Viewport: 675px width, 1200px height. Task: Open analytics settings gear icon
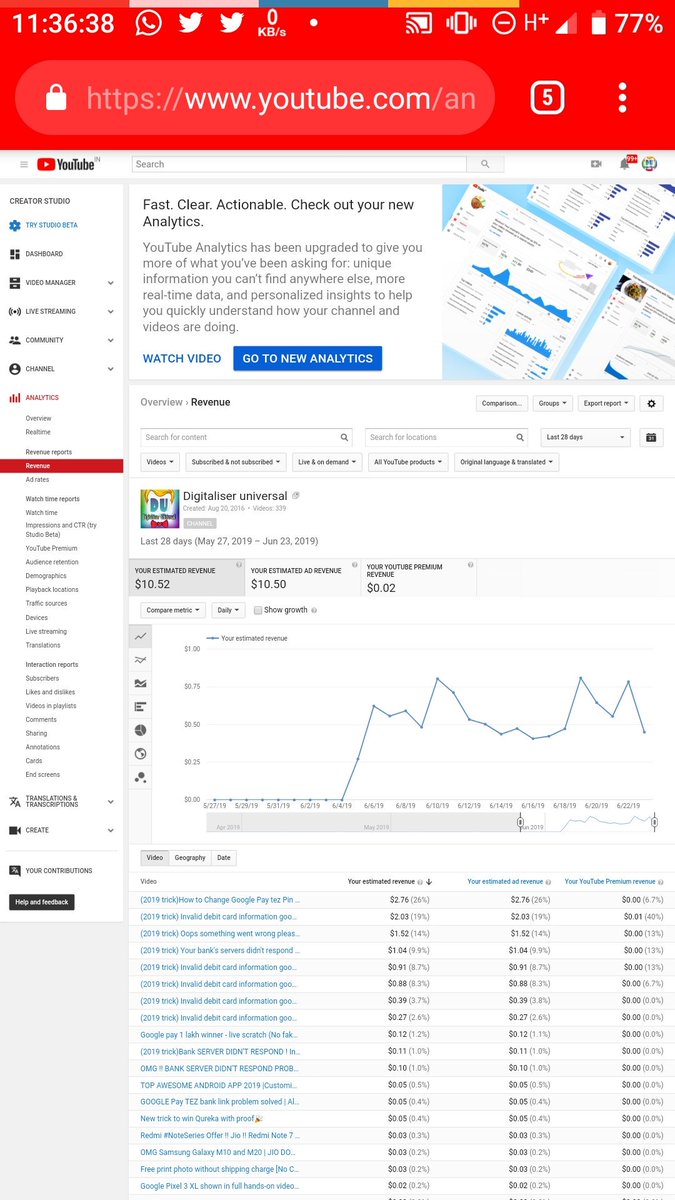tap(652, 403)
